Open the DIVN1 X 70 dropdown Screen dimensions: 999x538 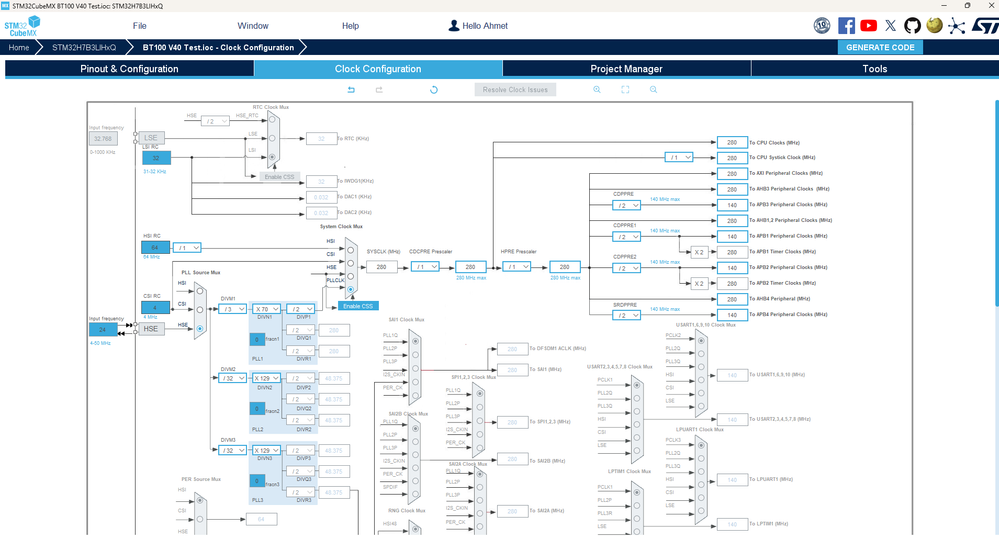pos(266,309)
